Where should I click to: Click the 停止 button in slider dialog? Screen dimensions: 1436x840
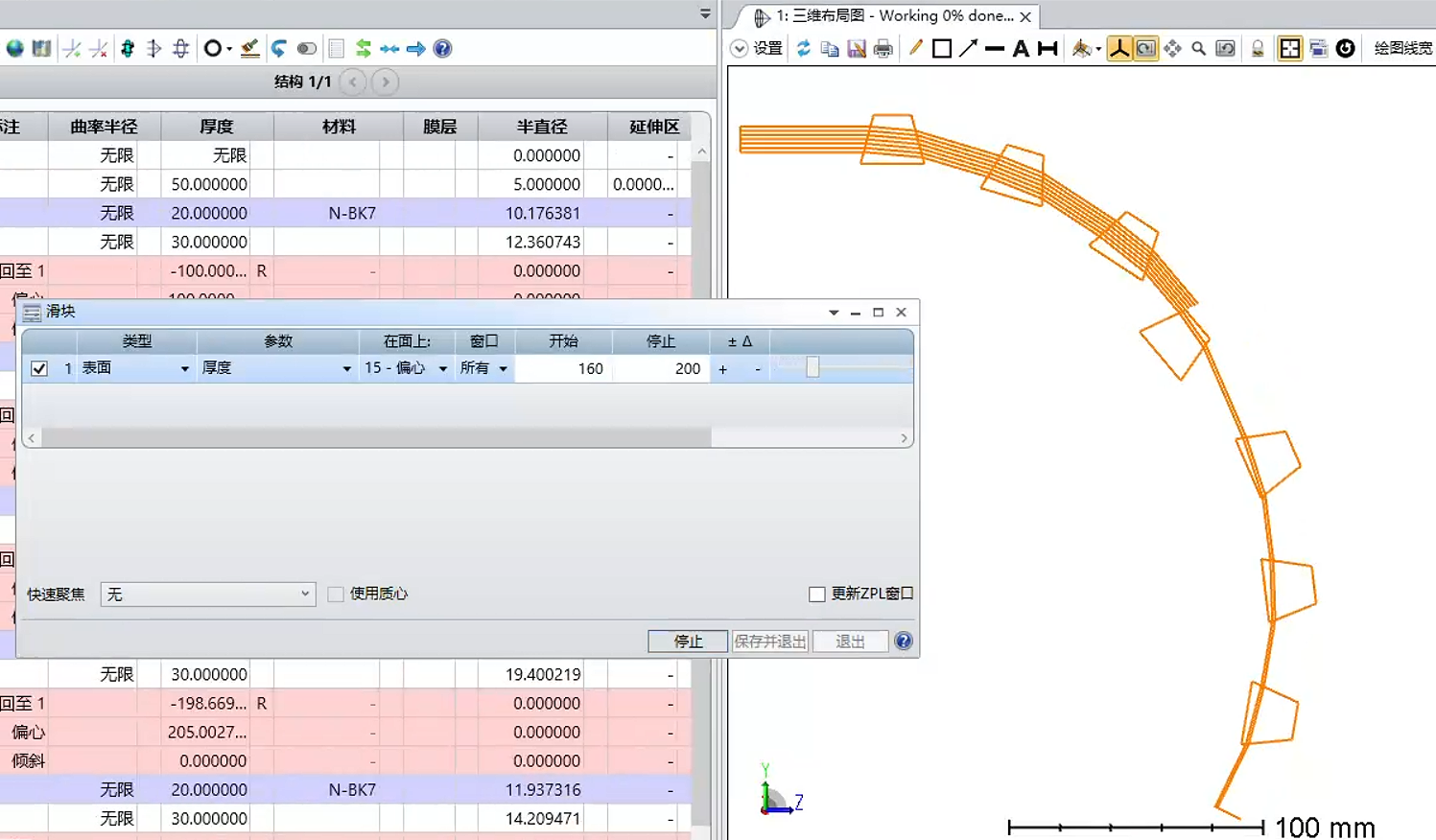(x=688, y=642)
